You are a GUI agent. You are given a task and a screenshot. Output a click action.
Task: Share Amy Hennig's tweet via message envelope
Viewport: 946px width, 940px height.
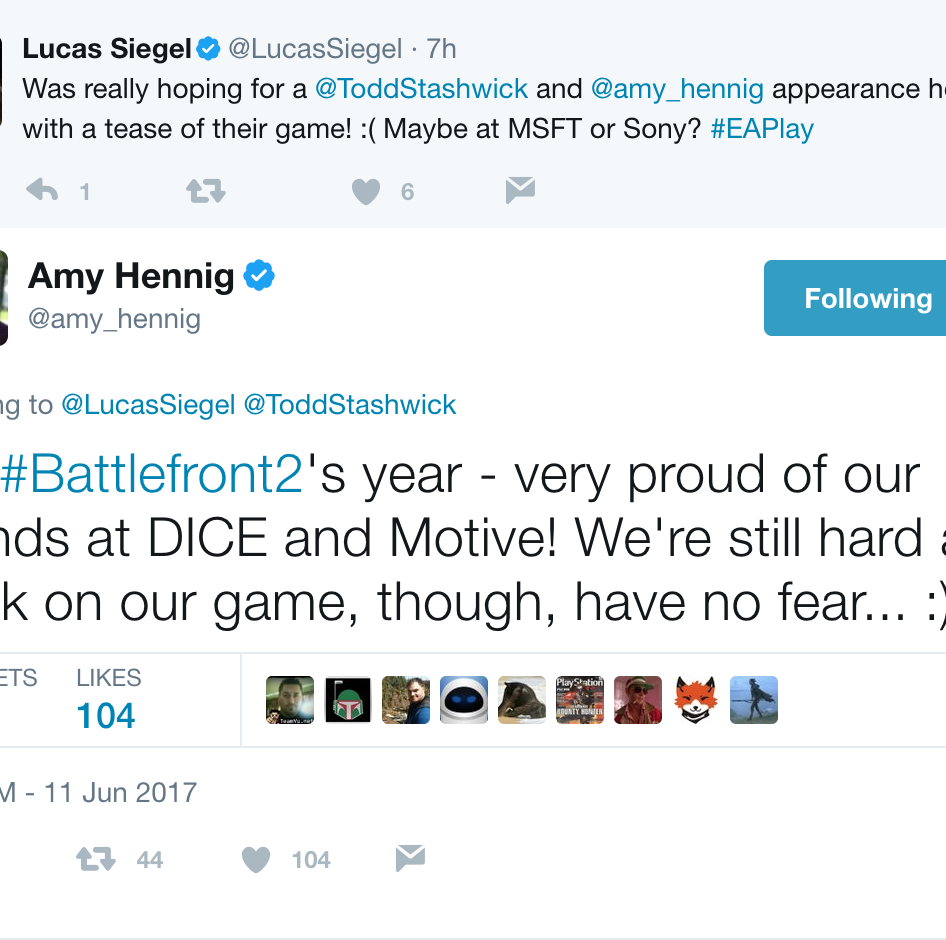tap(410, 858)
